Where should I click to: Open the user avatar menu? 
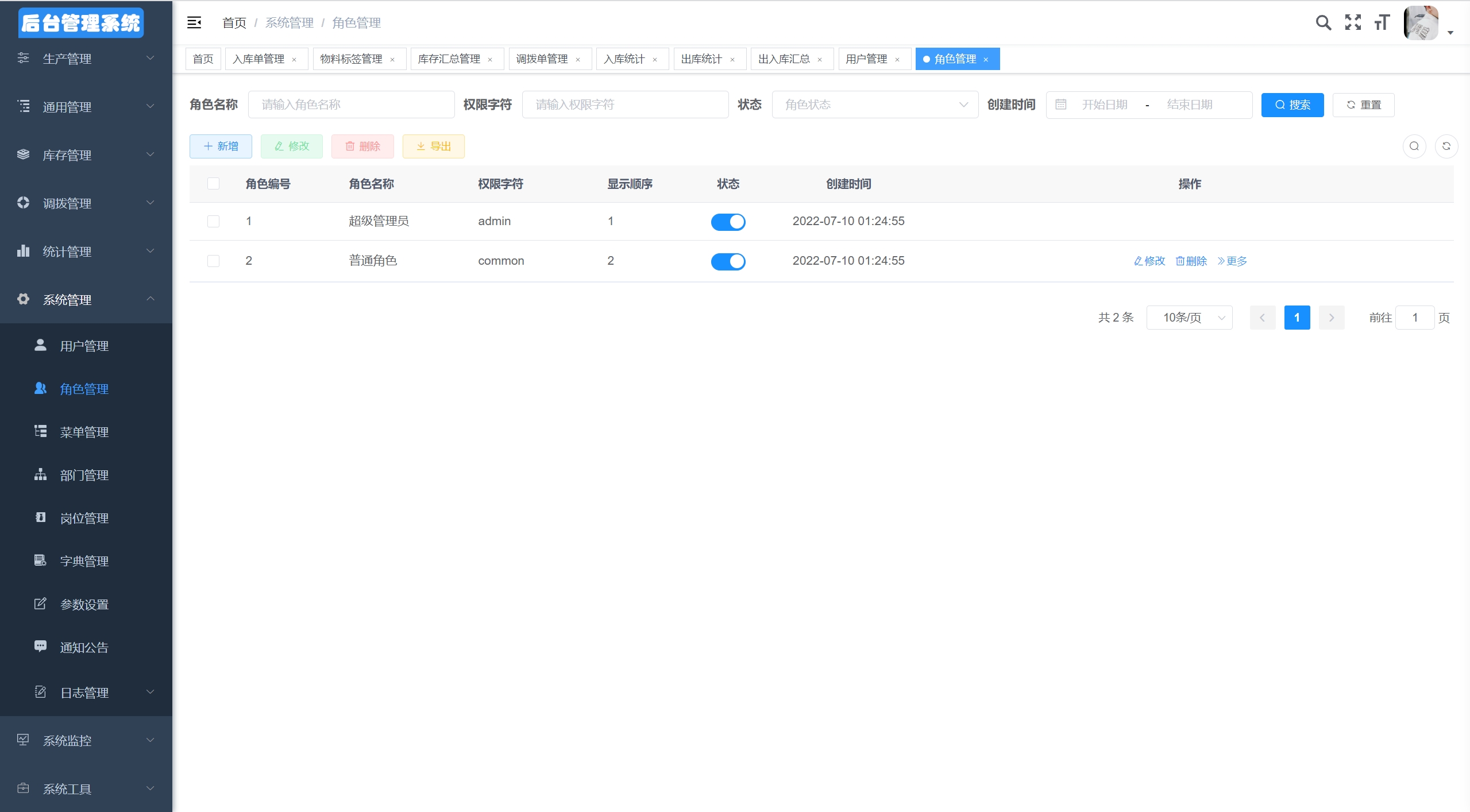(x=1421, y=24)
